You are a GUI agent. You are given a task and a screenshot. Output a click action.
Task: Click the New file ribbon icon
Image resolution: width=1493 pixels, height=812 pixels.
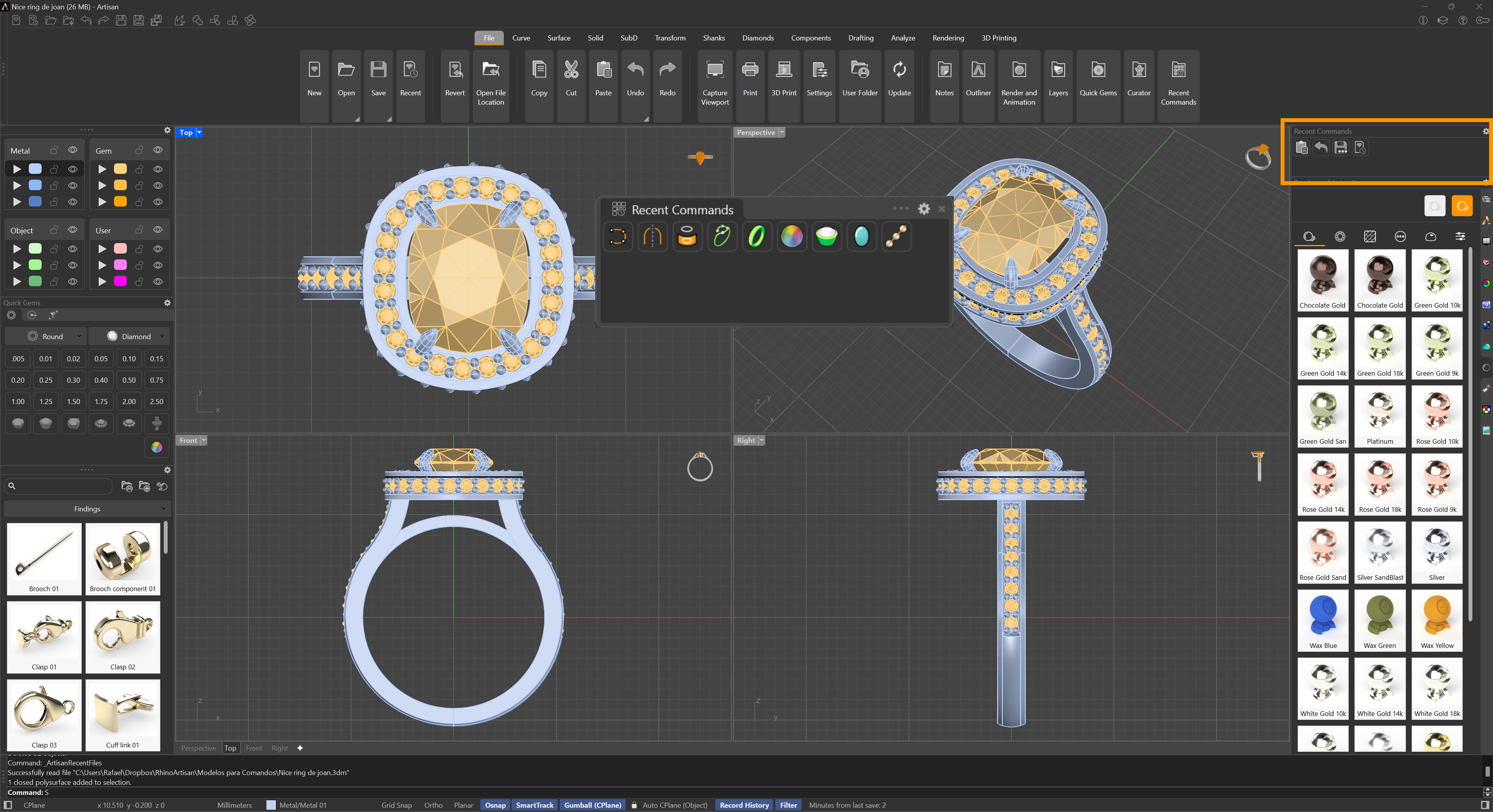(x=314, y=70)
